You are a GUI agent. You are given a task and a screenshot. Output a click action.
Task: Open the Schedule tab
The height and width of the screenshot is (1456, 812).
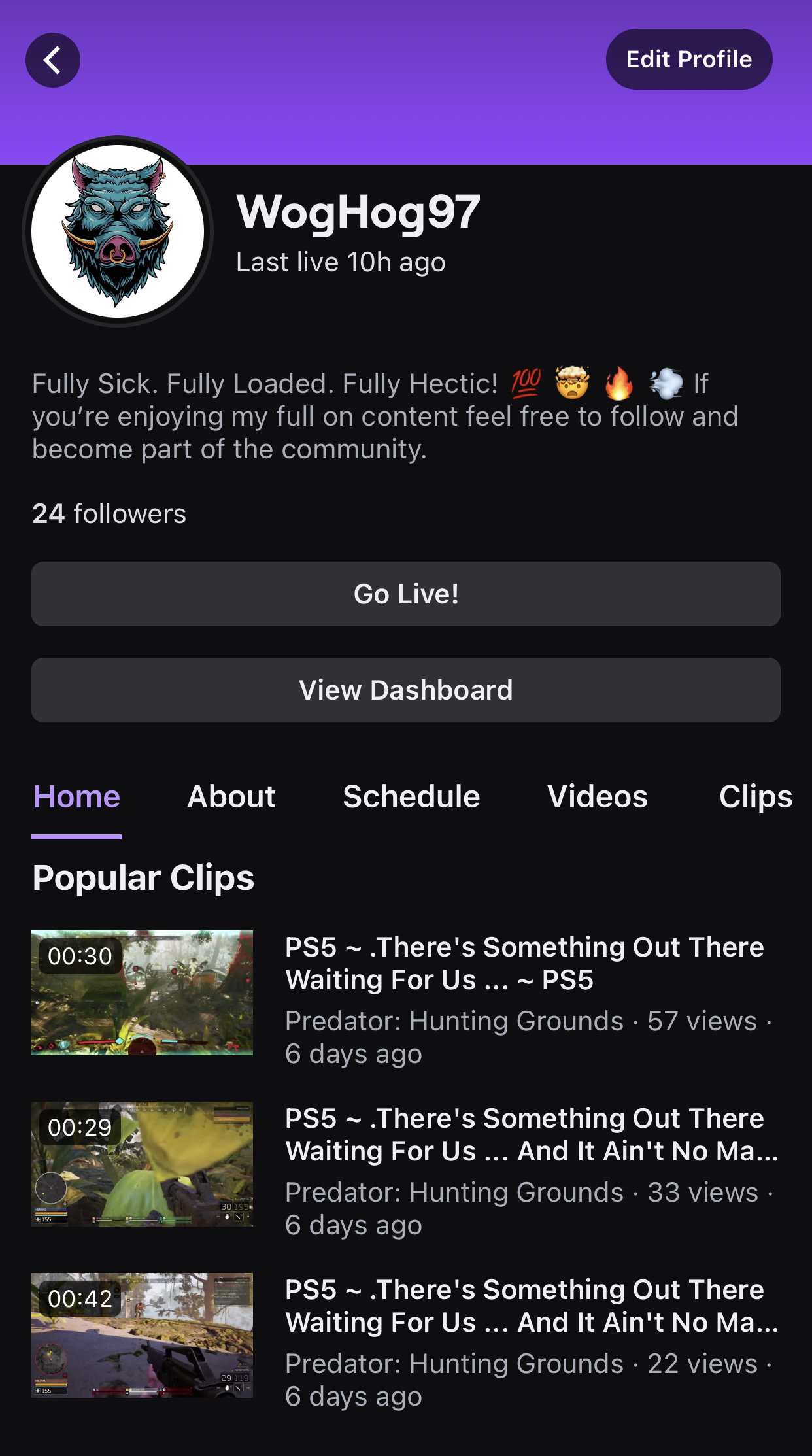411,797
